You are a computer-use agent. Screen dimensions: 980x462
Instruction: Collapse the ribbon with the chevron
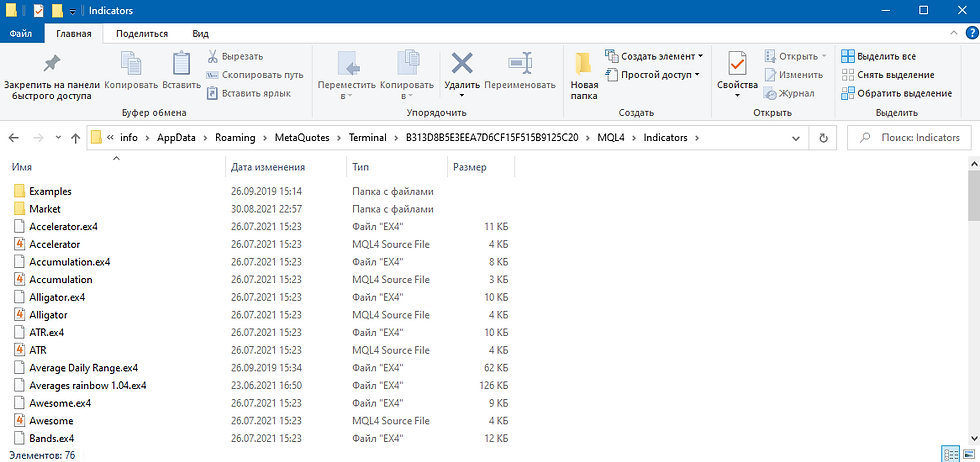[x=953, y=33]
